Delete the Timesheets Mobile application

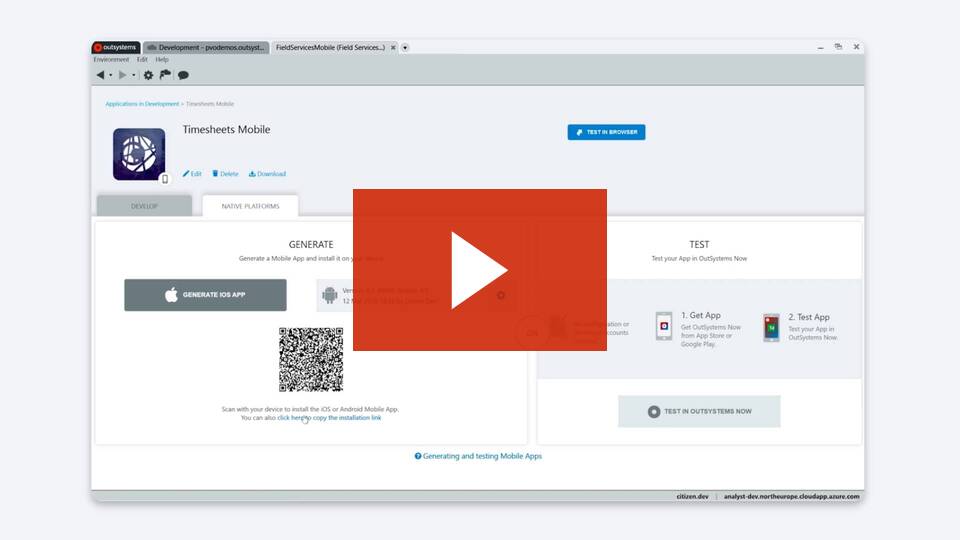[225, 174]
